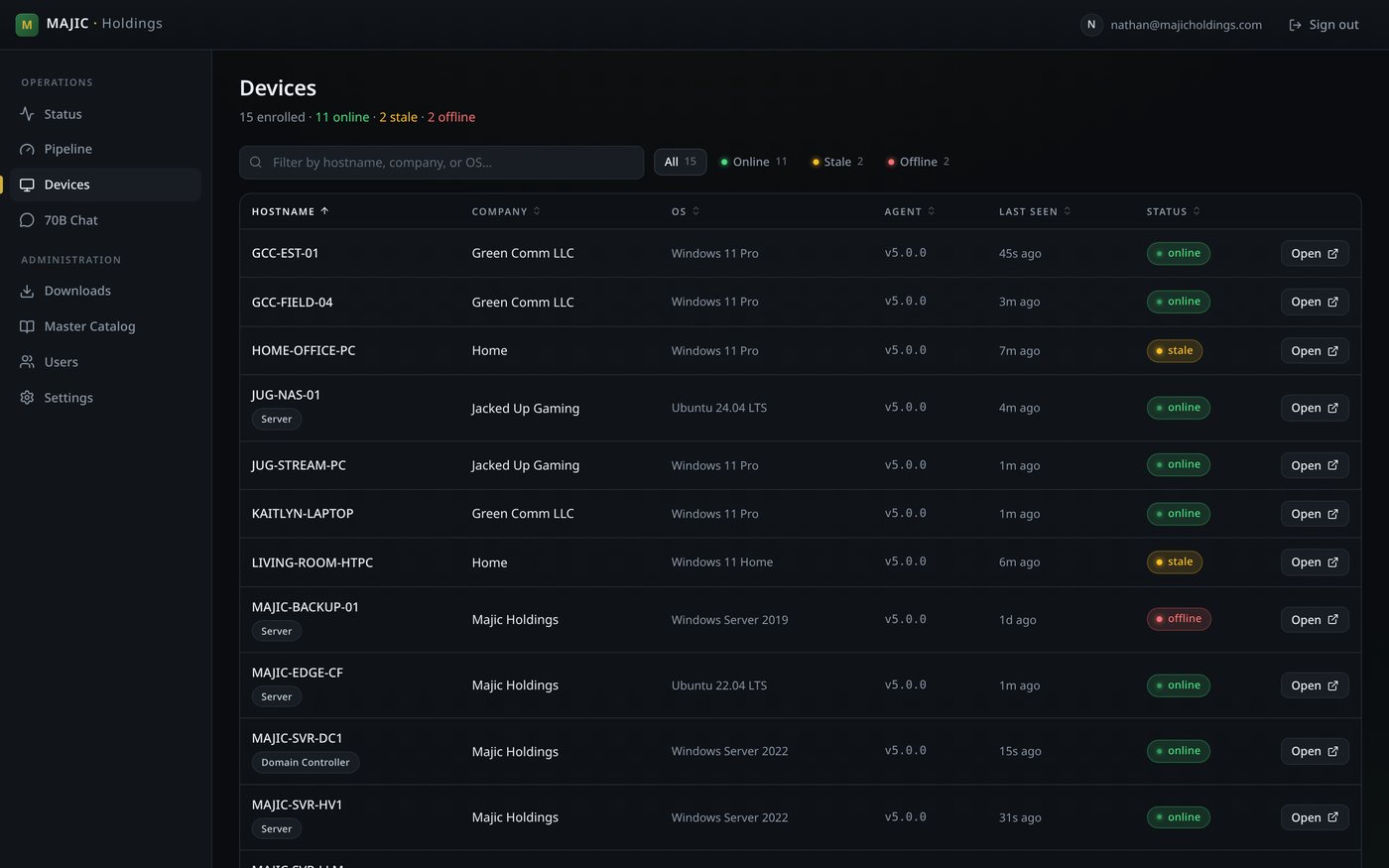1389x868 pixels.
Task: Click the Master Catalog book icon
Action: click(27, 326)
